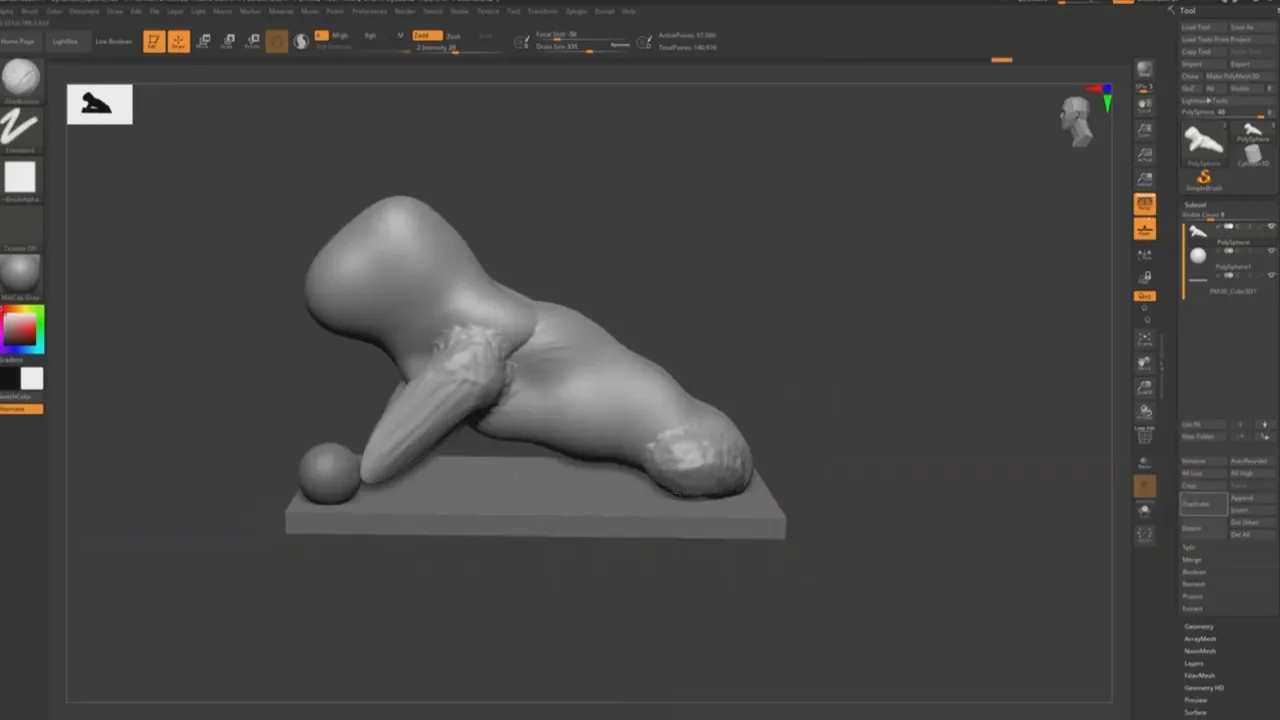Toggle visibility of PolySphere subtool

point(1272,227)
